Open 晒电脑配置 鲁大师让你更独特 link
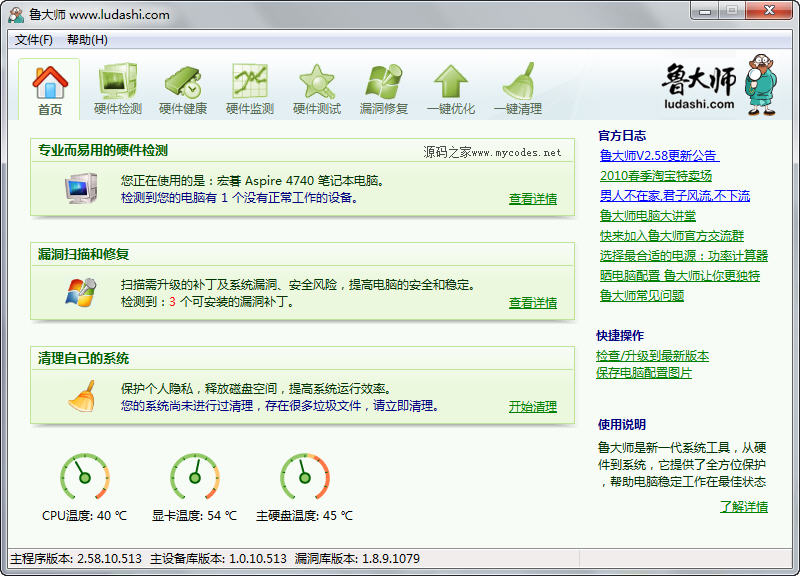 point(680,276)
